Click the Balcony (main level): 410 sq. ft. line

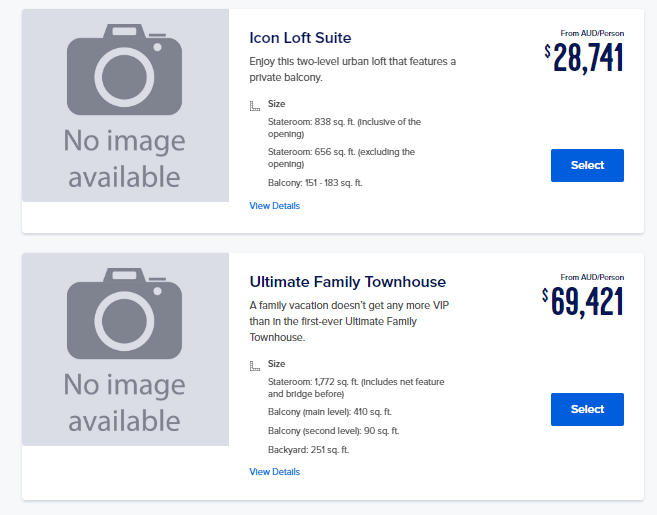tap(329, 412)
